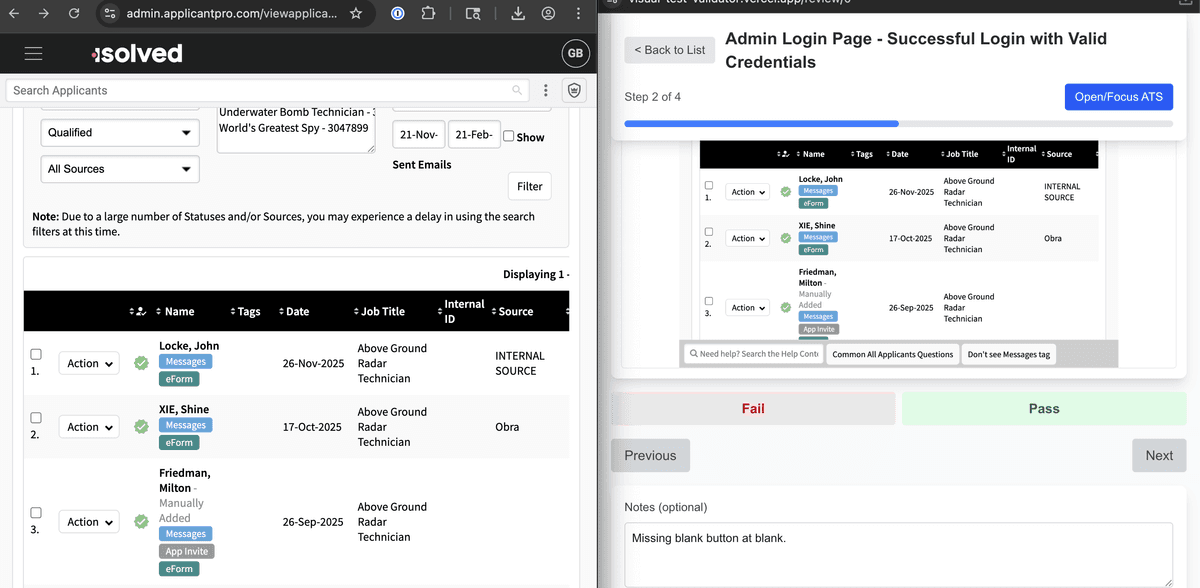Click the Step 2 of 4 progress bar
Screen dimensions: 1200x588
pyautogui.click(x=898, y=124)
